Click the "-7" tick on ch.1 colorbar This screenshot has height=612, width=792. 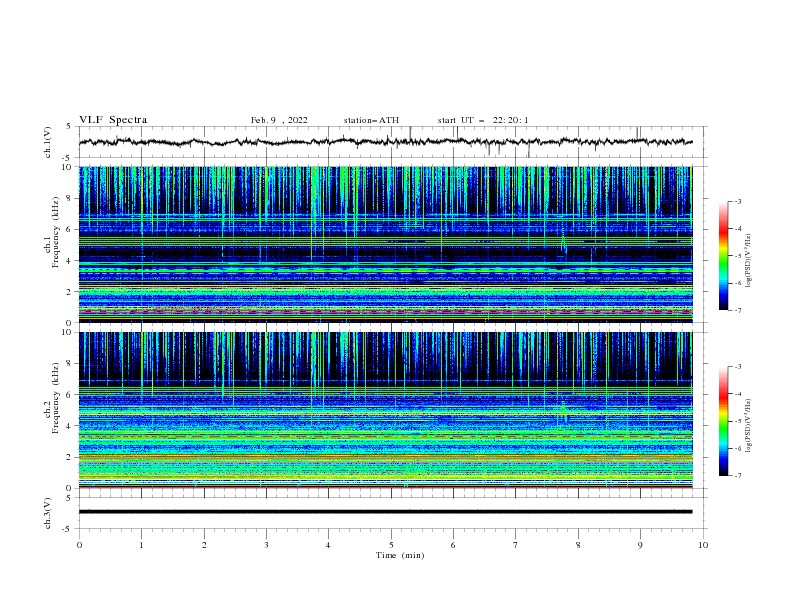click(x=737, y=310)
